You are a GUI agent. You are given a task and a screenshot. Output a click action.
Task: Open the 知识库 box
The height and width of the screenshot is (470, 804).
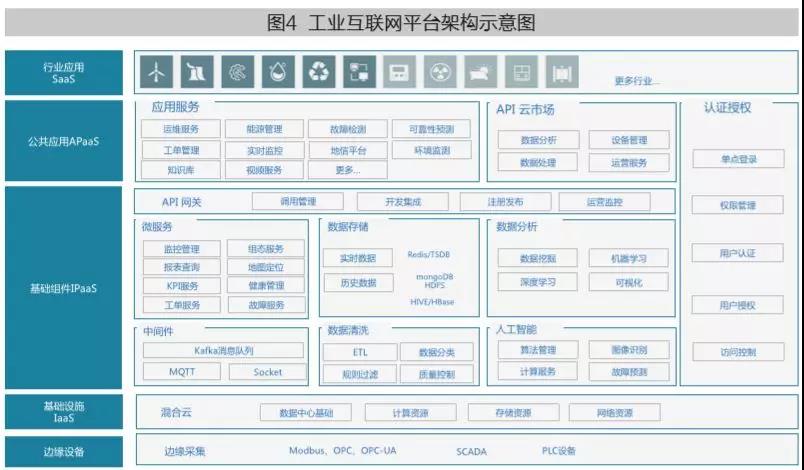tap(181, 170)
